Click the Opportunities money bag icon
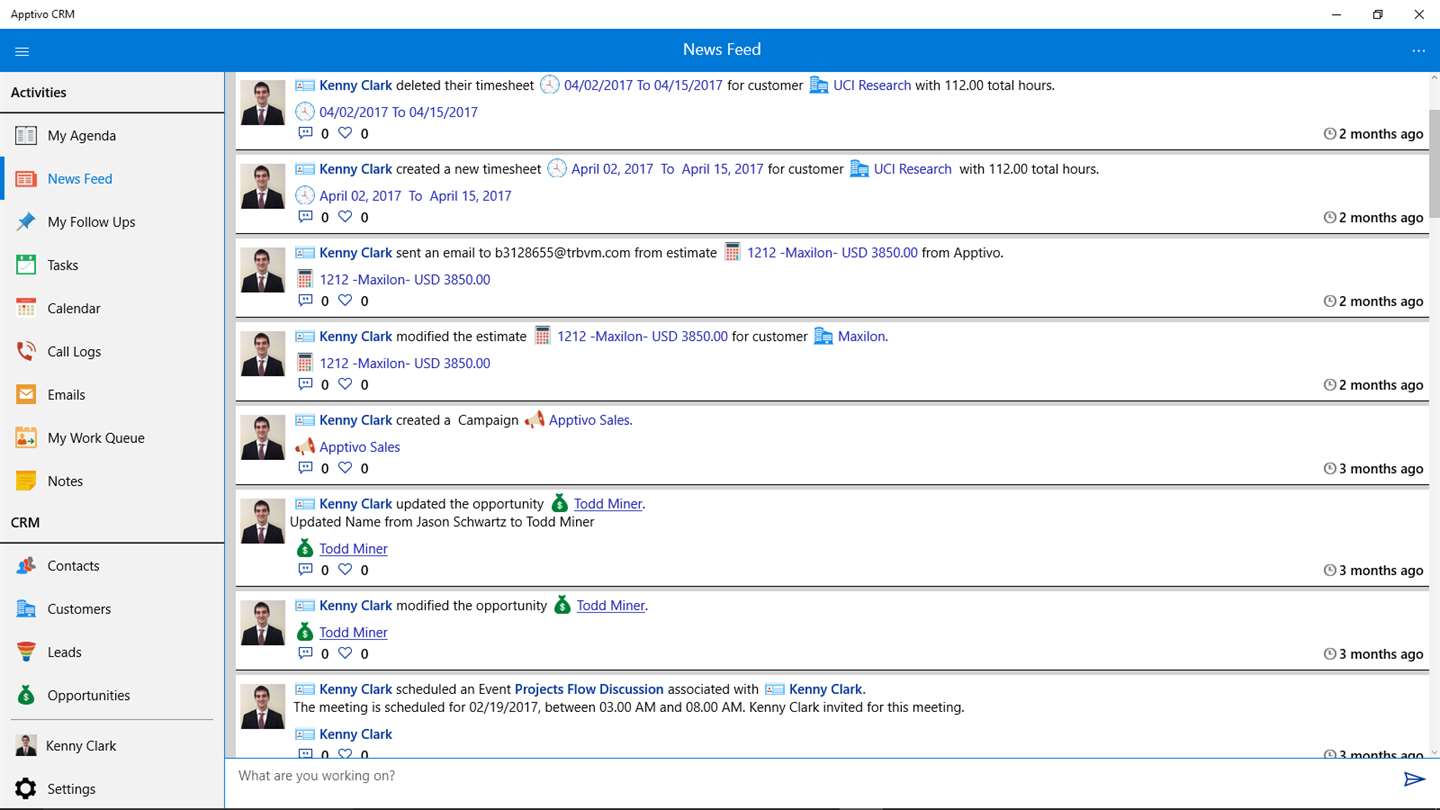The image size is (1440, 810). 26,695
